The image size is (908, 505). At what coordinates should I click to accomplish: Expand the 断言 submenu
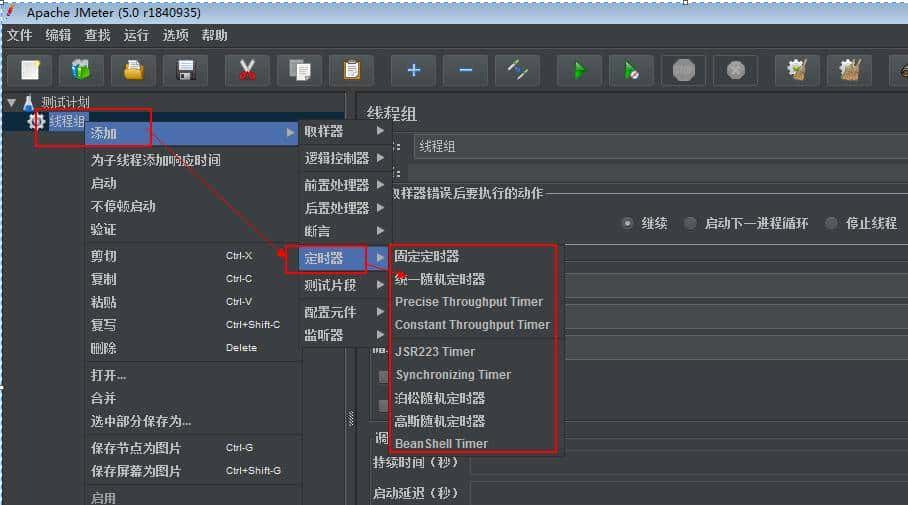(344, 231)
